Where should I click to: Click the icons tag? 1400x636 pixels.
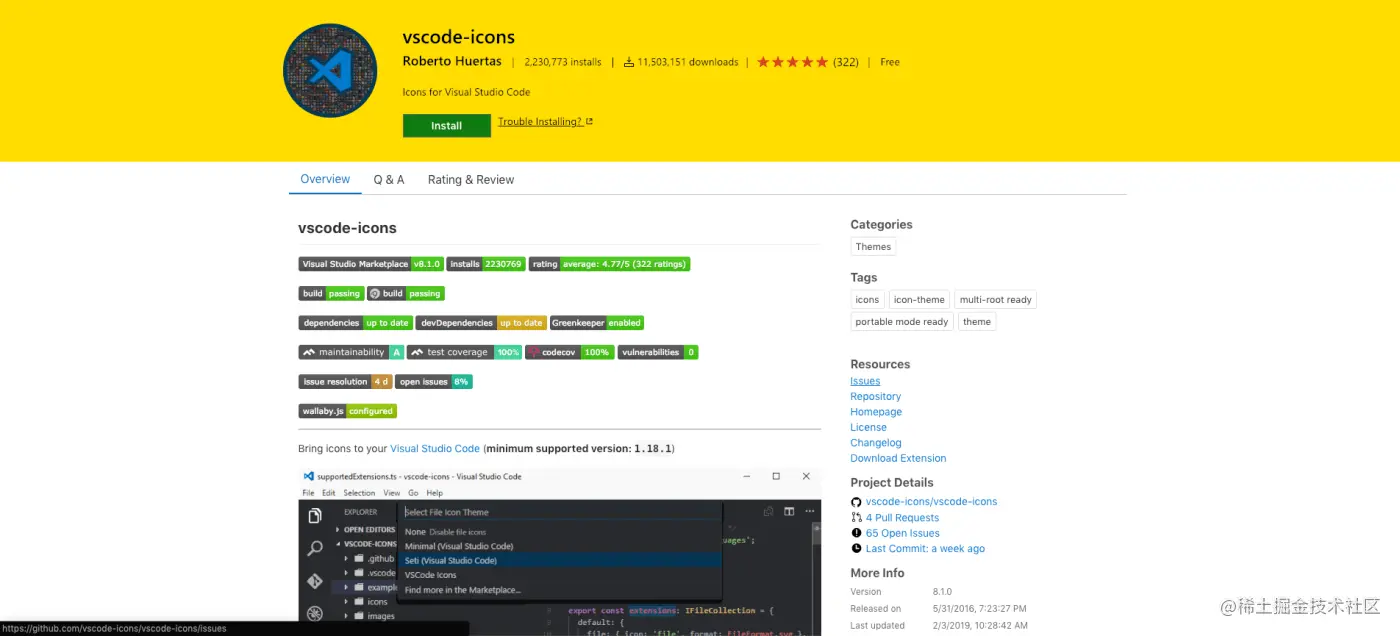click(x=867, y=300)
